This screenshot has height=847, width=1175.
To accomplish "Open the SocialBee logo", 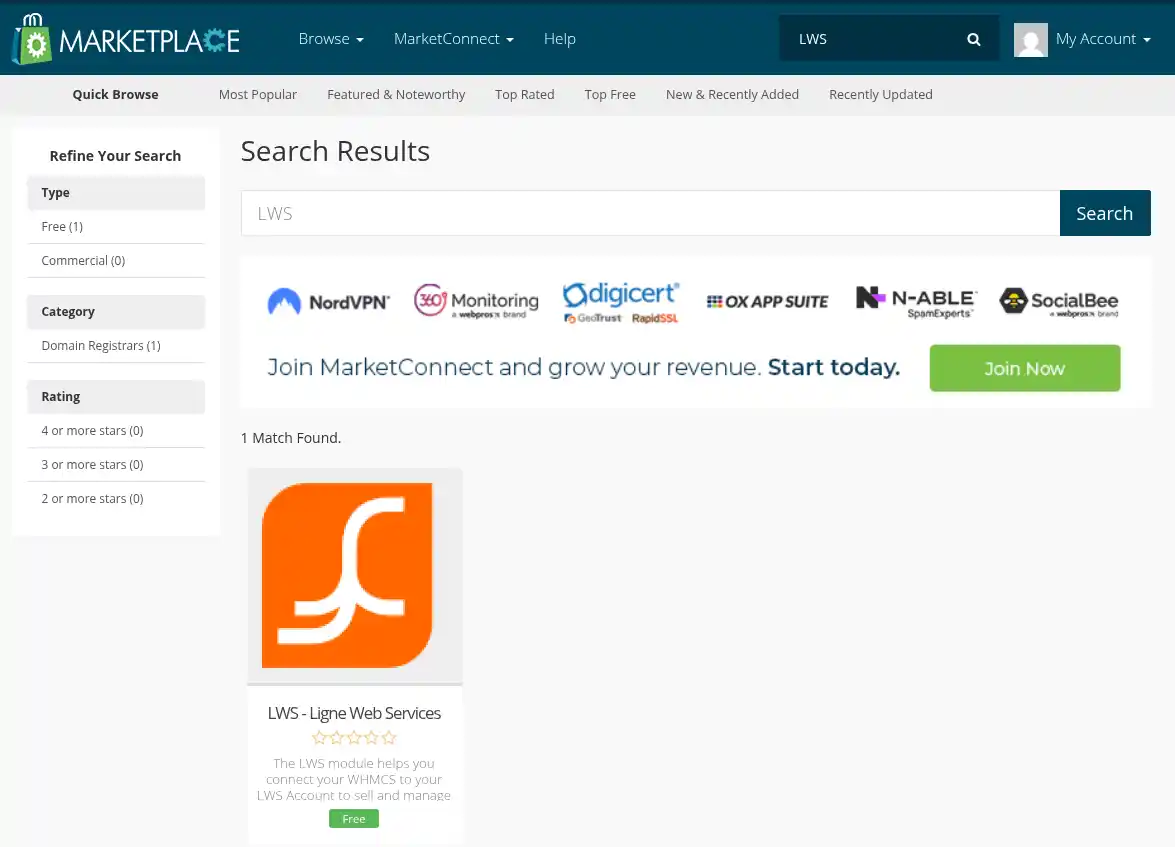I will tap(1059, 302).
